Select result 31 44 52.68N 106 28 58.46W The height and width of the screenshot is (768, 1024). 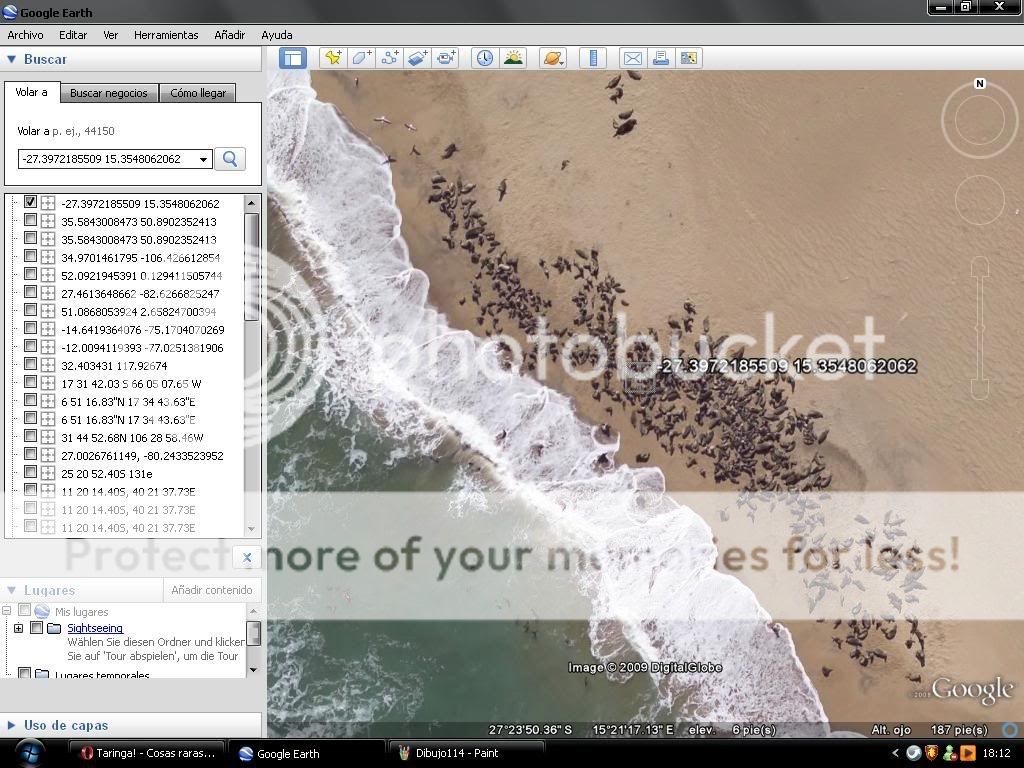(132, 438)
